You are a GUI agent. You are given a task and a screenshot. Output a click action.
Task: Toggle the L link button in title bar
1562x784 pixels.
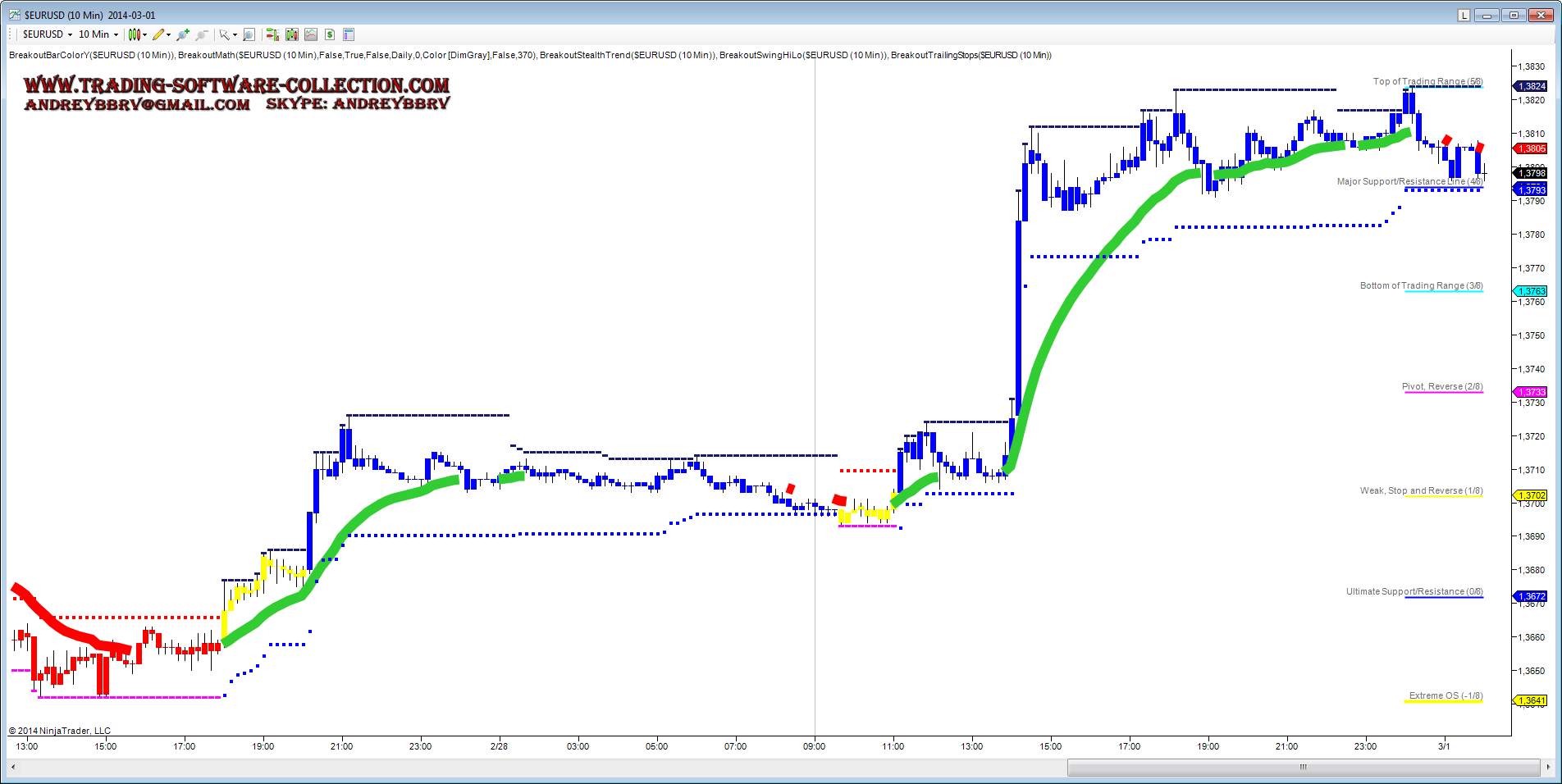click(x=1464, y=15)
